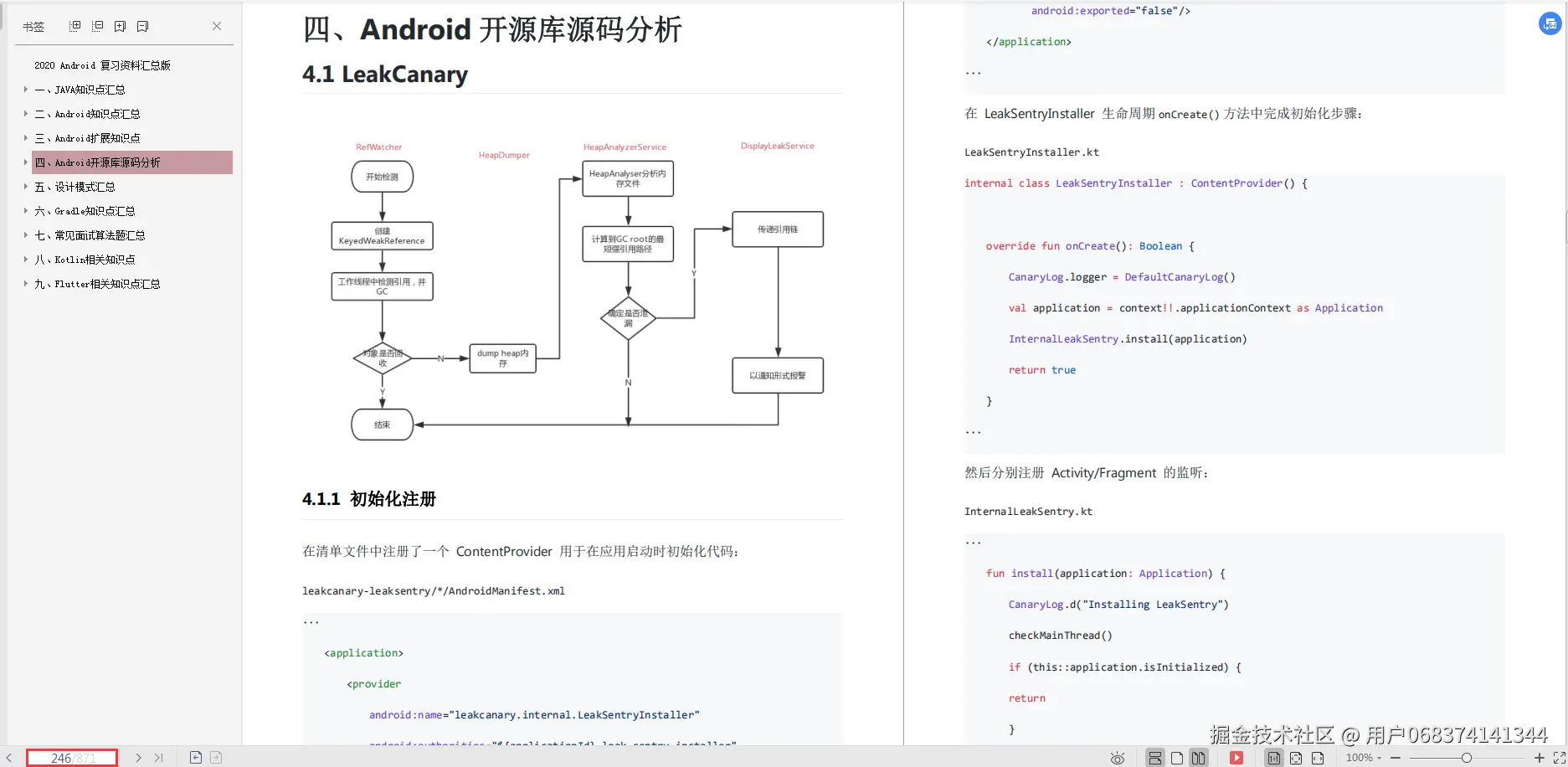Fit the page to width
The image size is (1568, 767).
(1318, 758)
